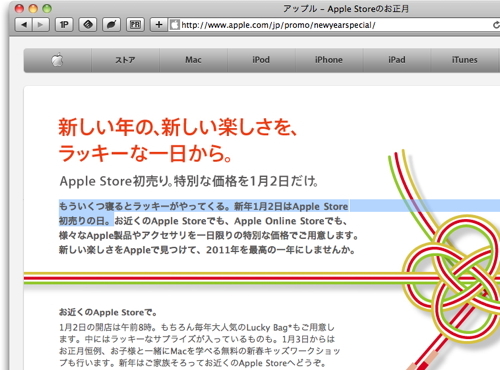Click the diamond-shaped toolbar icon
The width and height of the screenshot is (500, 370).
88,25
